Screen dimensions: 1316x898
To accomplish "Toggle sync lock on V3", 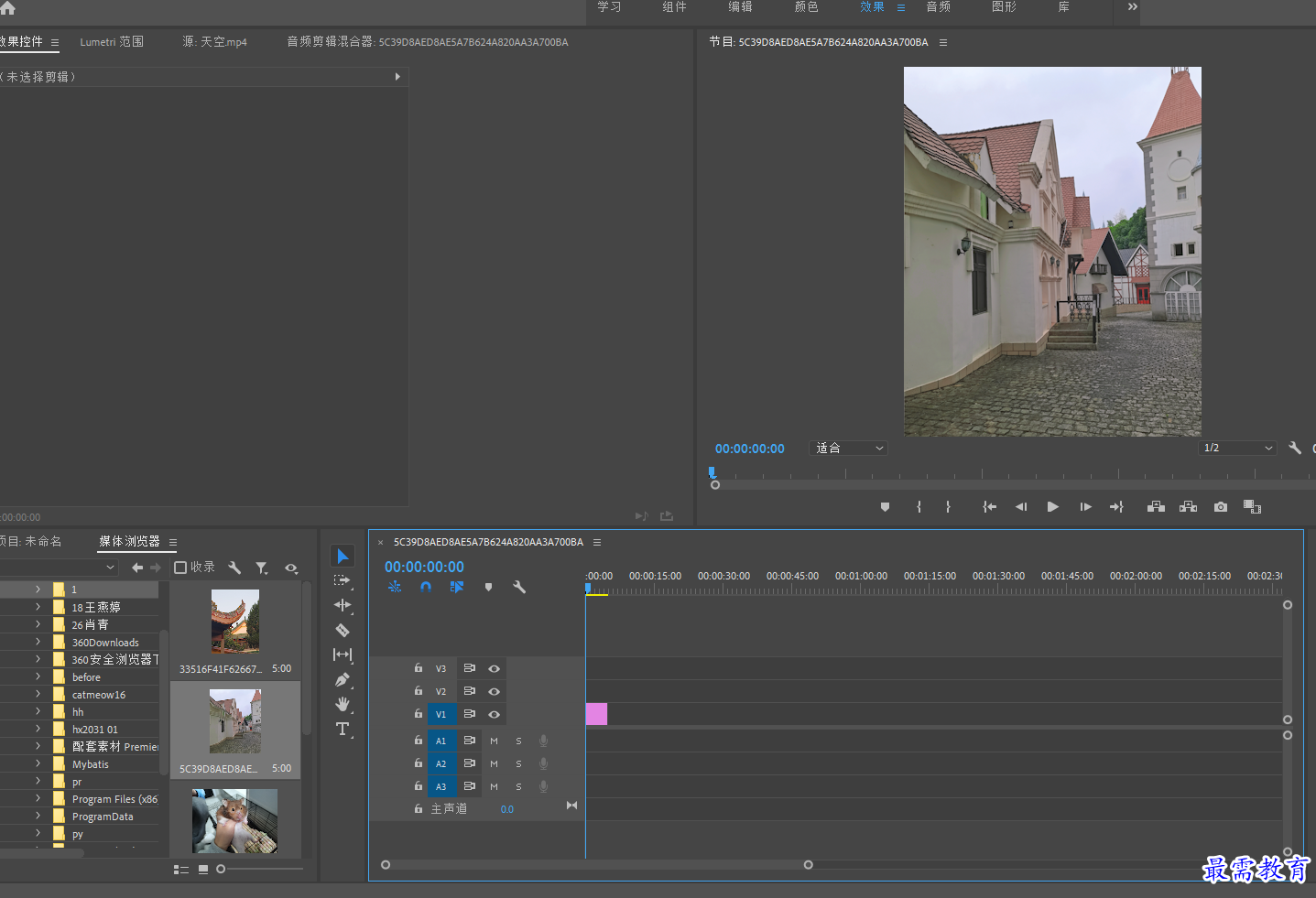I will 469,668.
